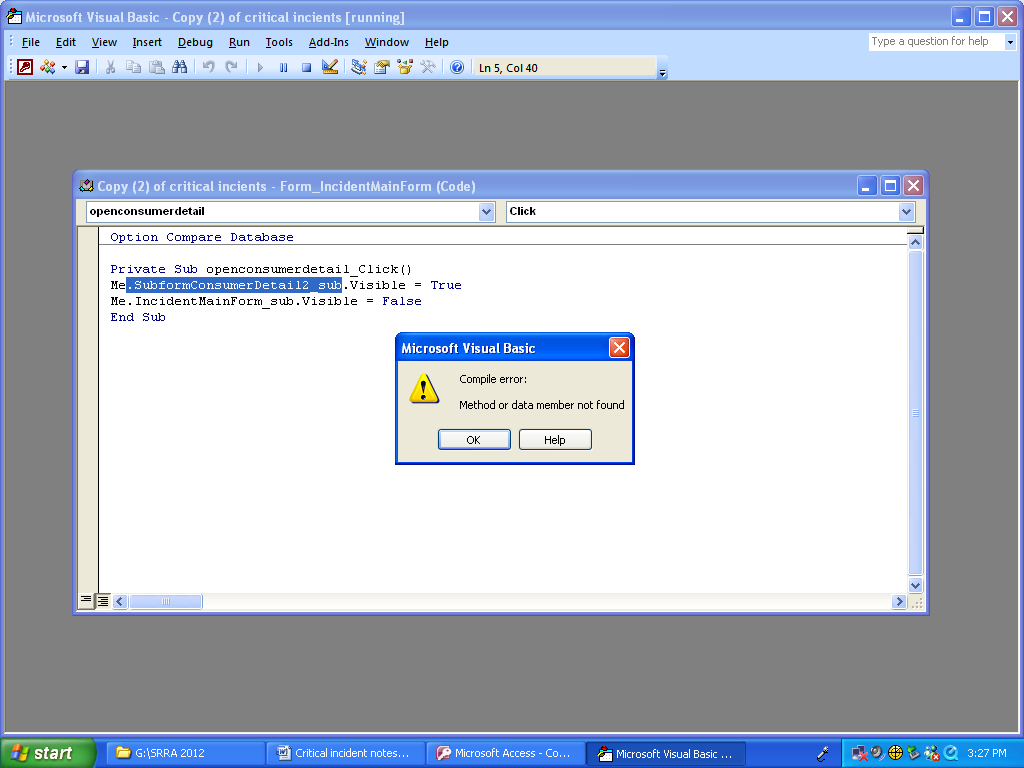Expand the openconsumerdetail object dropdown
1024x768 pixels.
point(487,212)
